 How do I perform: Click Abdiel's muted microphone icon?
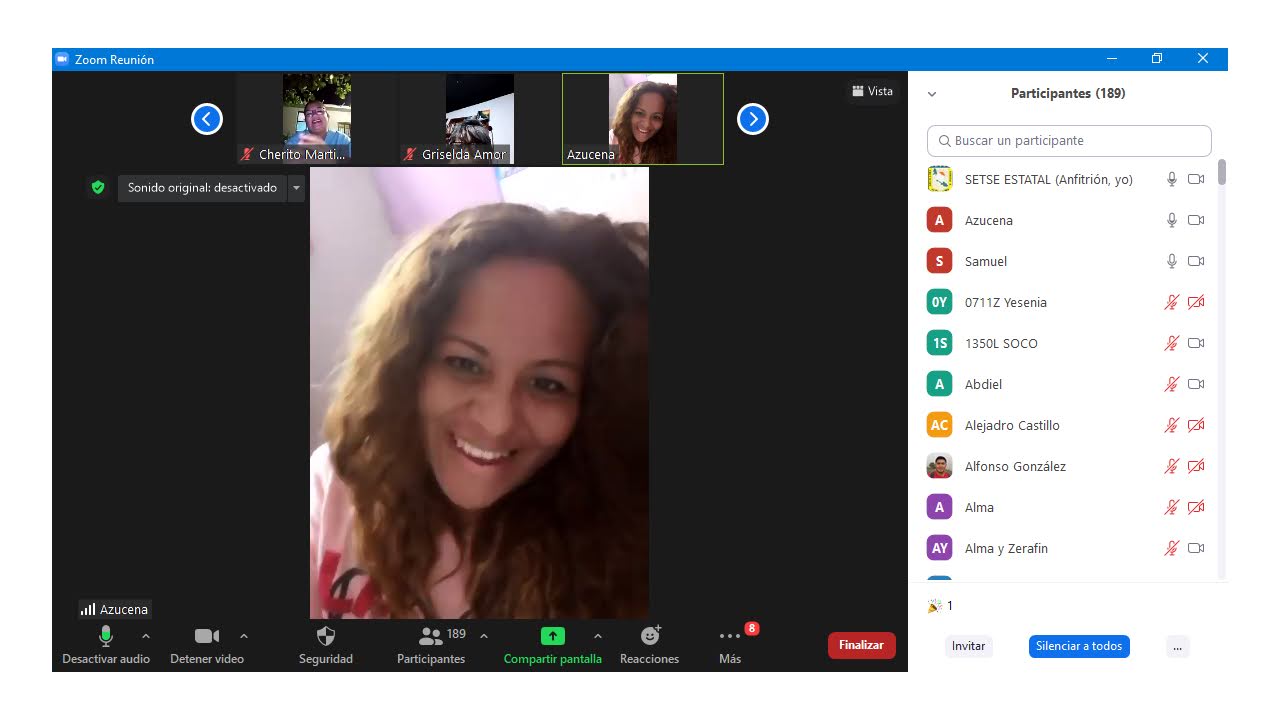click(x=1172, y=385)
